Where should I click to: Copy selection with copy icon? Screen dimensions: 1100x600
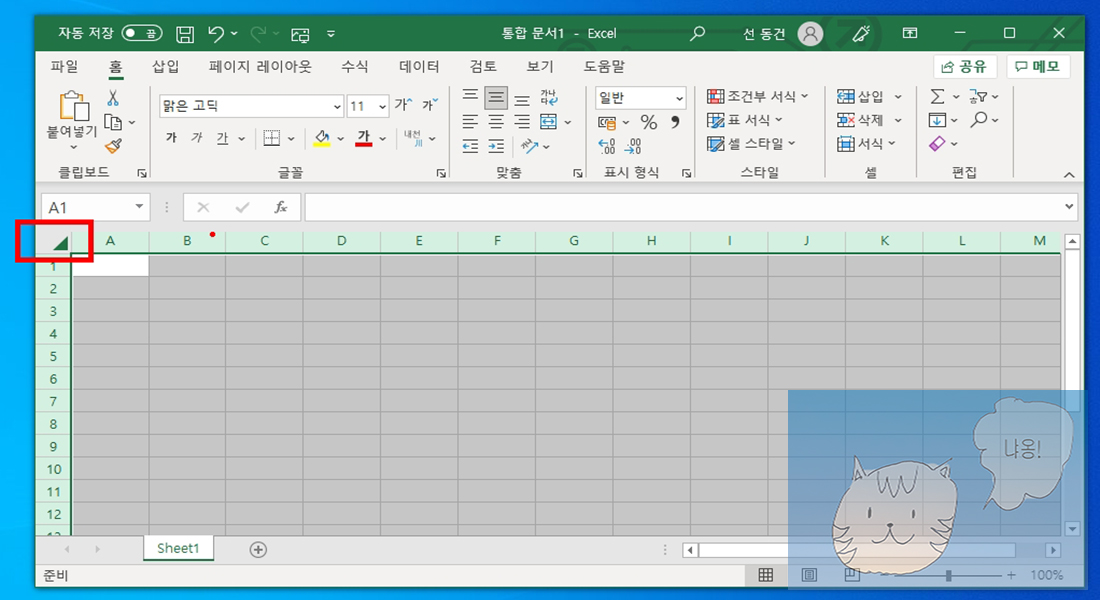click(x=113, y=122)
